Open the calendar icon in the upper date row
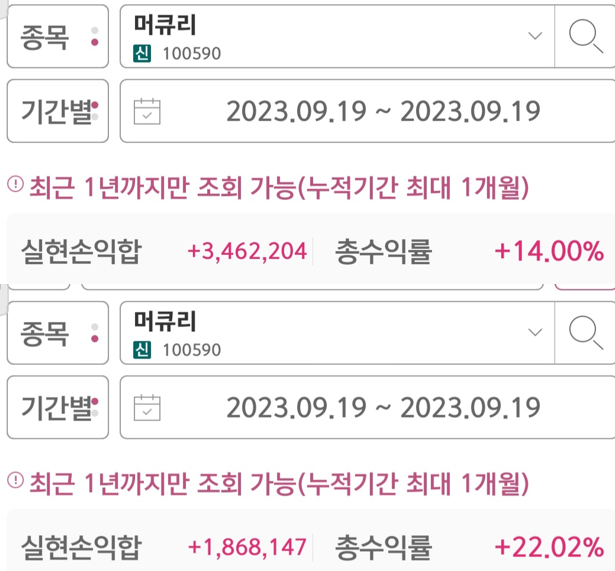 click(x=147, y=111)
